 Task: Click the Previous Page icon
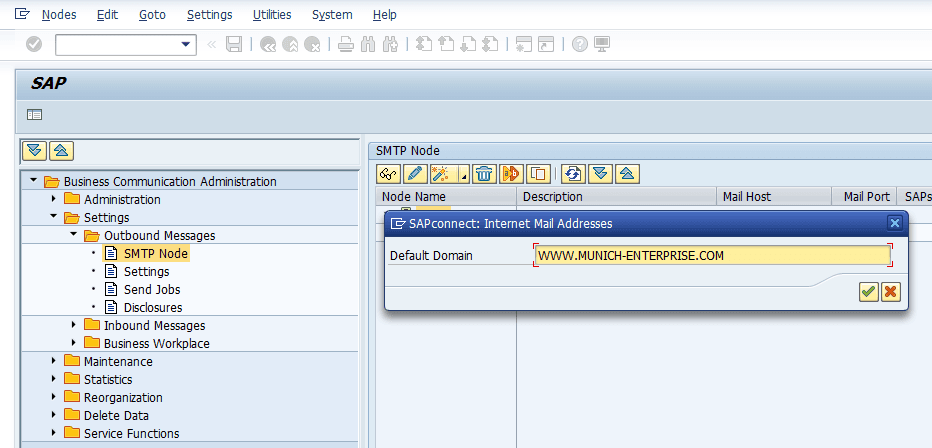(446, 45)
